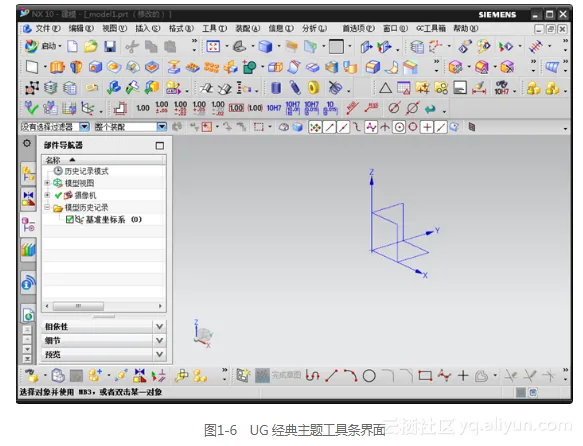Click the yellow ring icon in third toolbar row
This screenshot has width=583, height=446.
pyautogui.click(x=314, y=88)
